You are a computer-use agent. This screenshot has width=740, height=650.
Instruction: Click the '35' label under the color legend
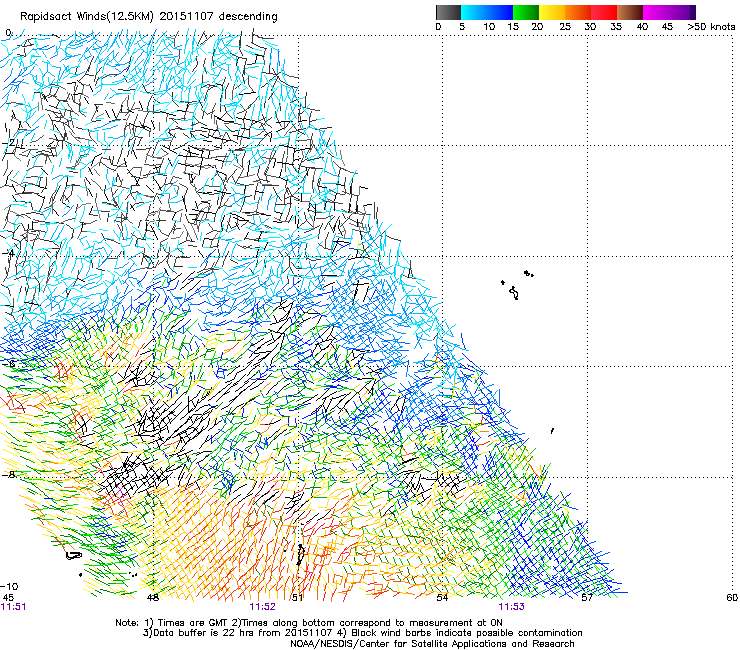(616, 27)
